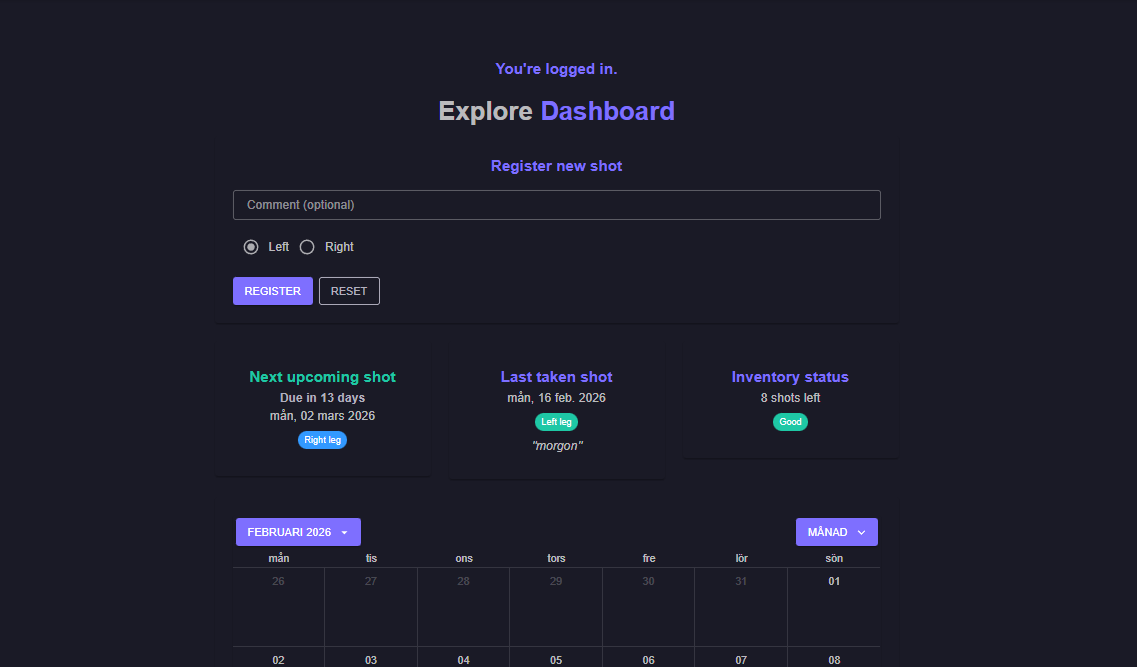The height and width of the screenshot is (667, 1137).
Task: Click the Left leg badge
Action: (556, 422)
